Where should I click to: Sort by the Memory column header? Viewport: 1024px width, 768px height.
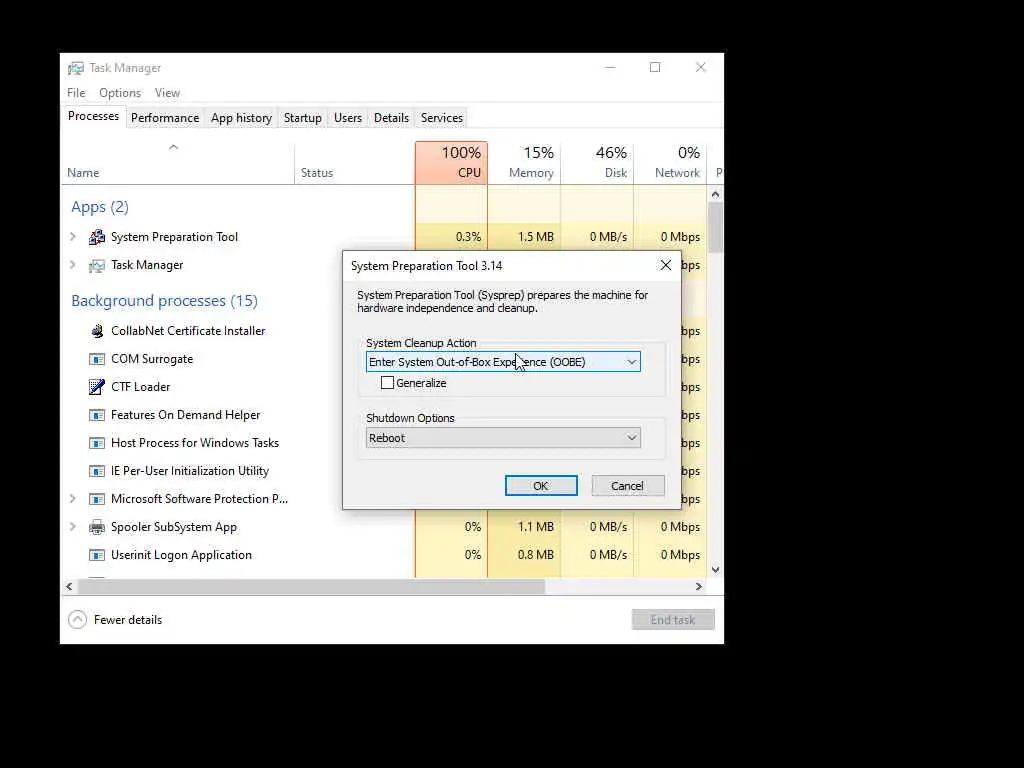[524, 163]
